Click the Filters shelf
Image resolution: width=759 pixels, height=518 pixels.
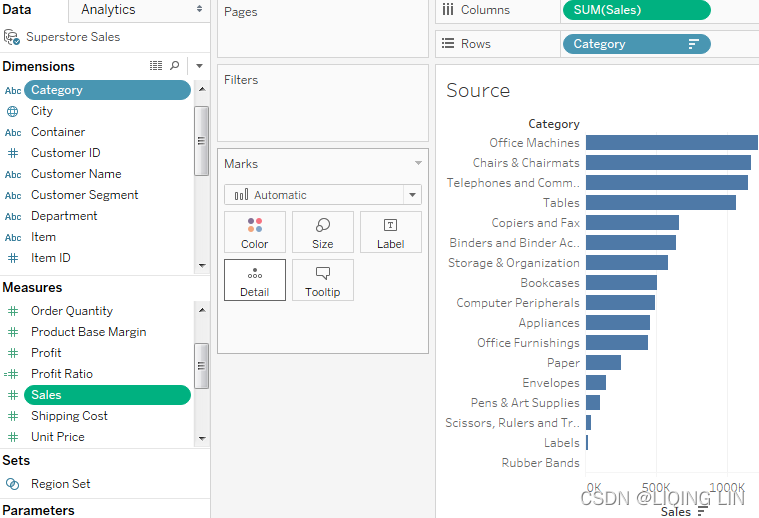click(x=323, y=103)
